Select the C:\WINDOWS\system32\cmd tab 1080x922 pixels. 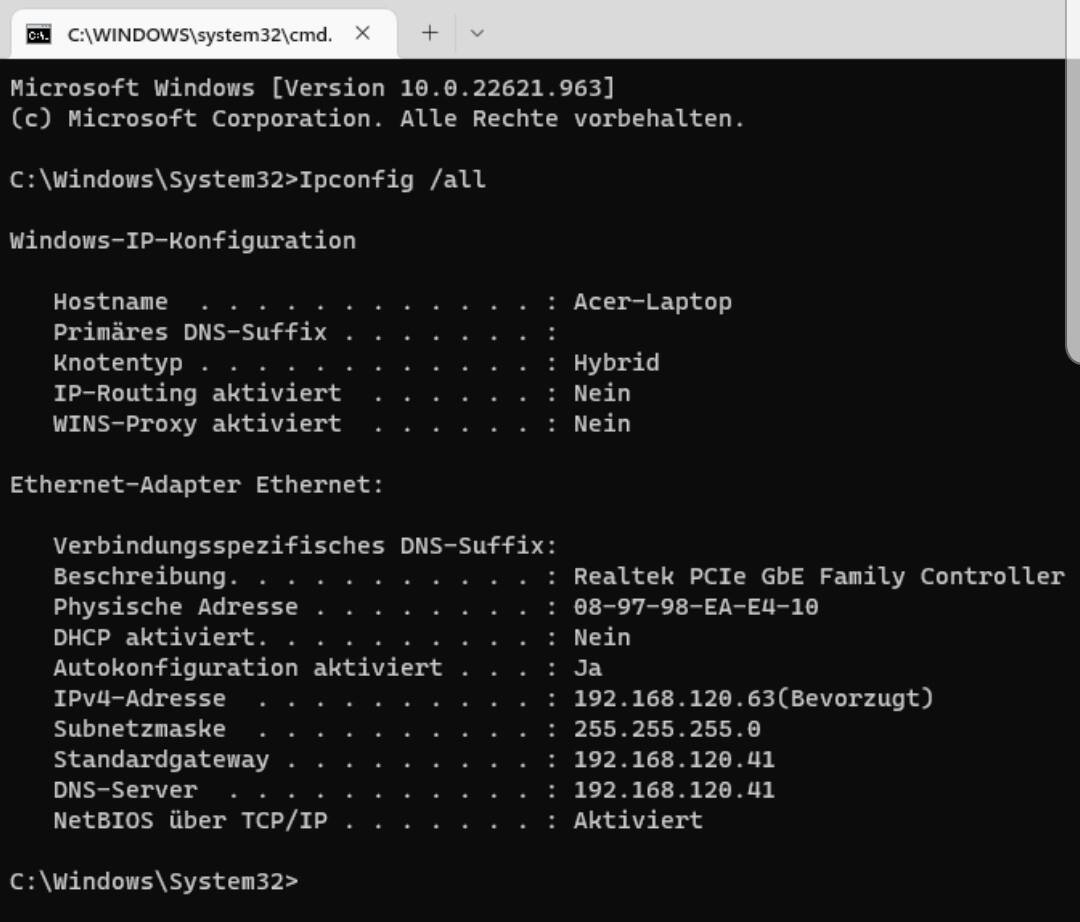tap(199, 34)
